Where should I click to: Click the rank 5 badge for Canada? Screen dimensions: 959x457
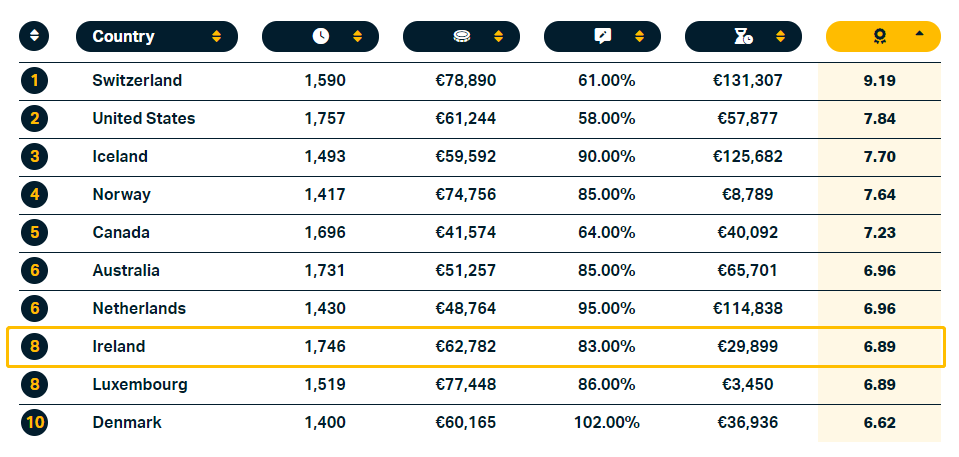pyautogui.click(x=34, y=232)
